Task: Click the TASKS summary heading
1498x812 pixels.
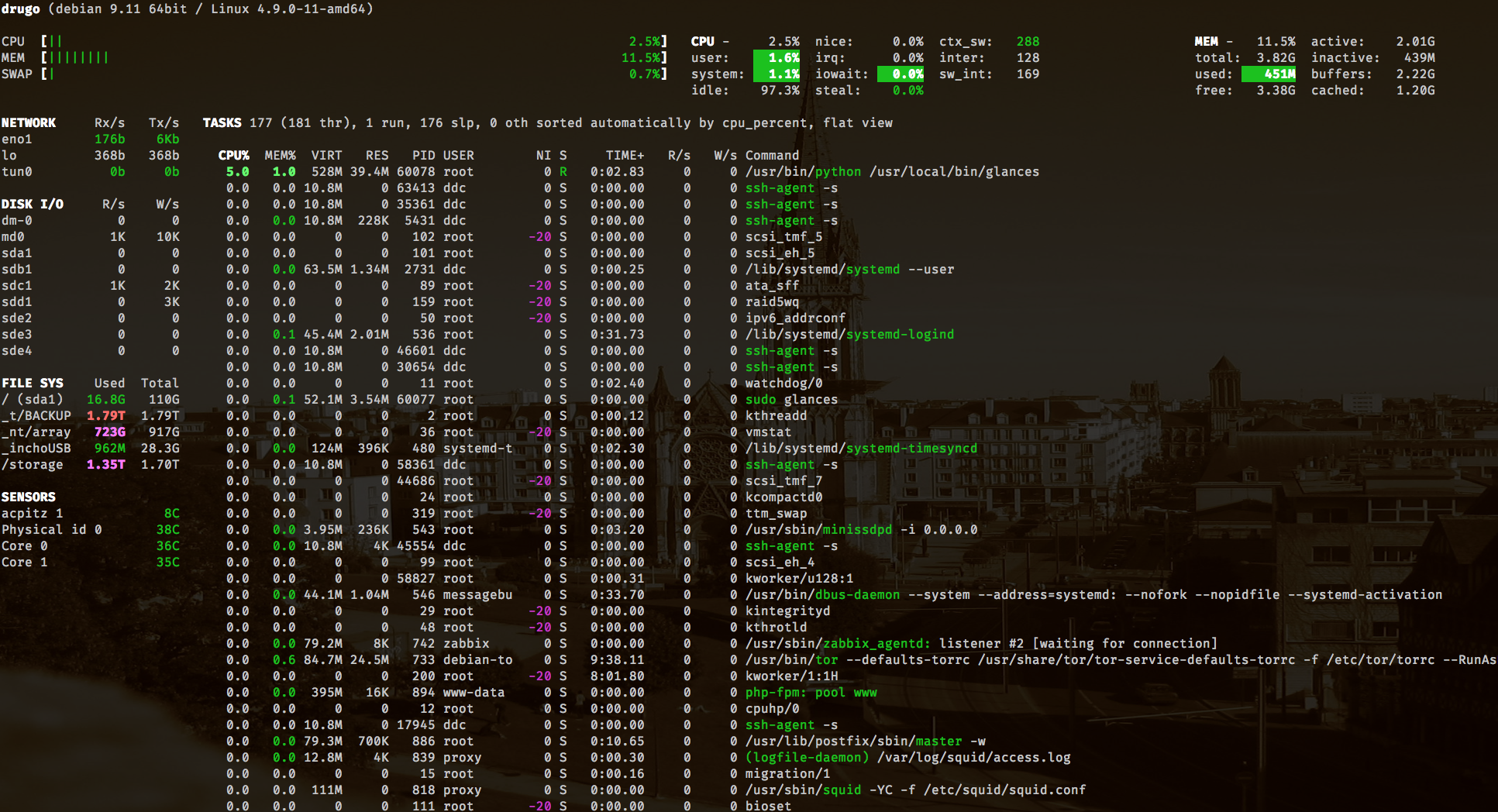Action: point(222,122)
